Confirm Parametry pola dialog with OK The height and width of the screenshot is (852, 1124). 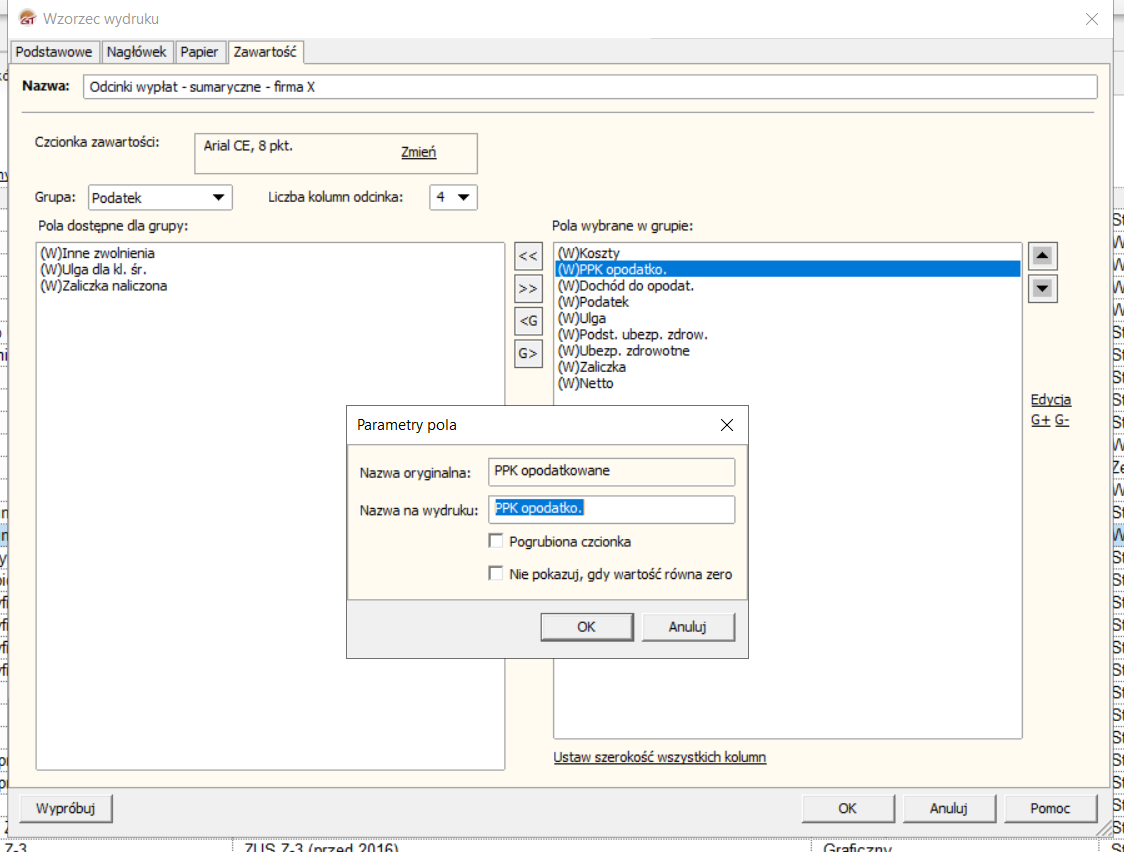[x=586, y=627]
